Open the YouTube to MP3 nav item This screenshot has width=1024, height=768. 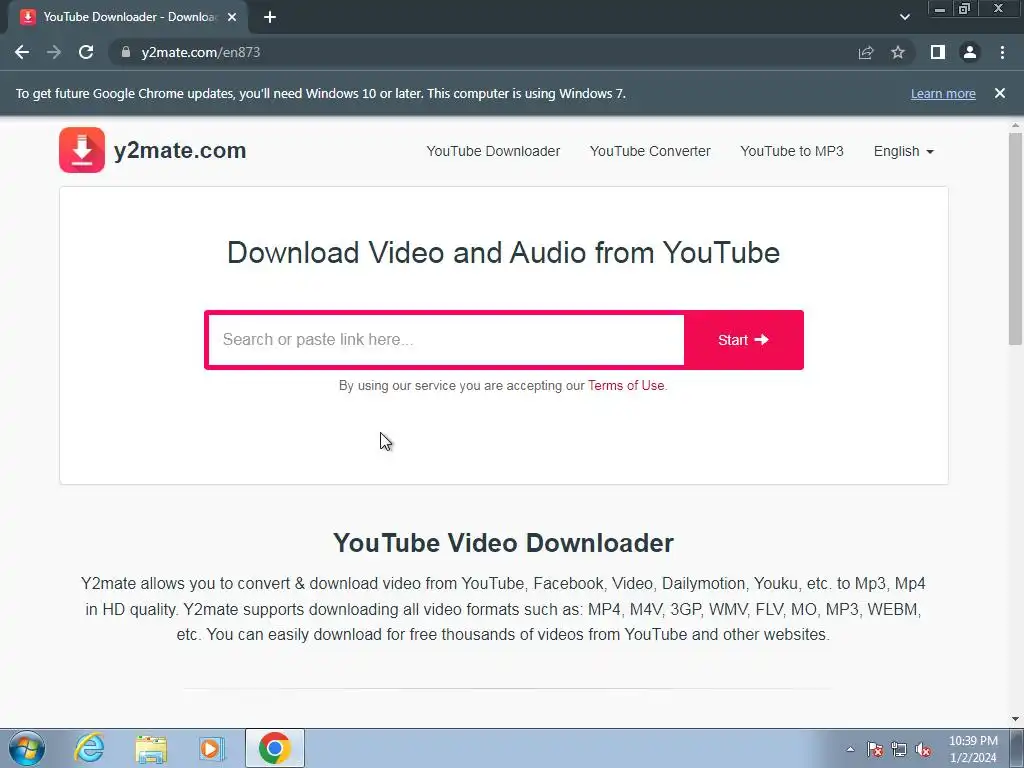[792, 152]
